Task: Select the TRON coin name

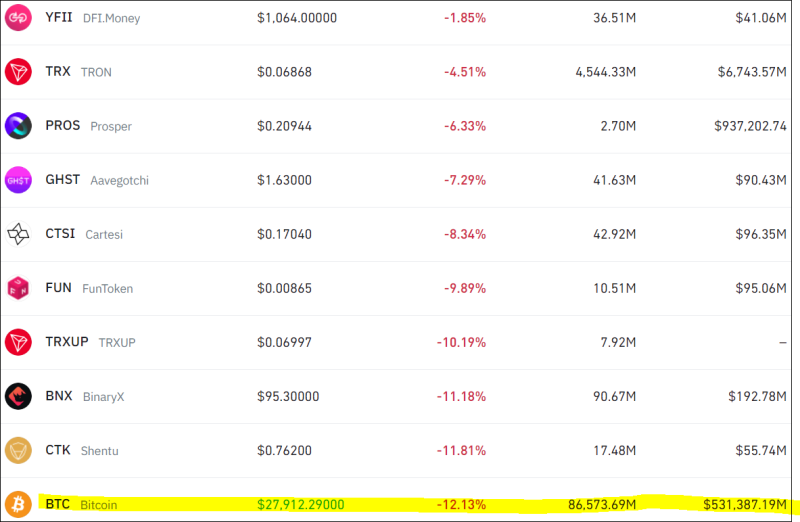Action: coord(96,72)
